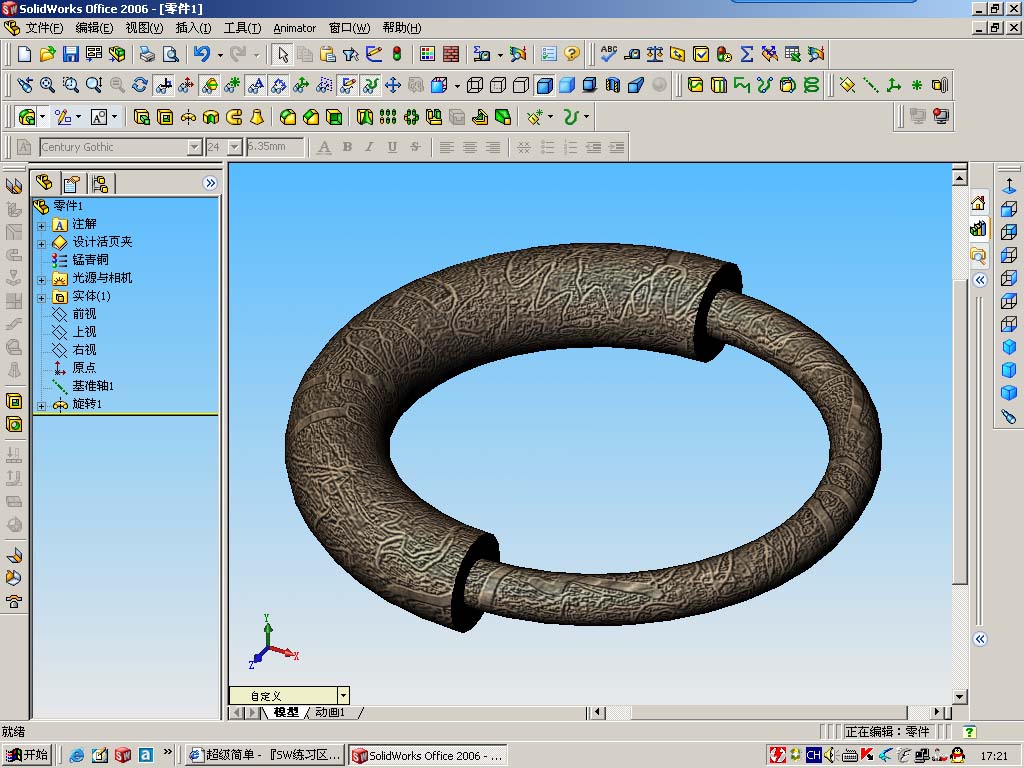
Task: Click the Open file icon
Action: [48, 54]
